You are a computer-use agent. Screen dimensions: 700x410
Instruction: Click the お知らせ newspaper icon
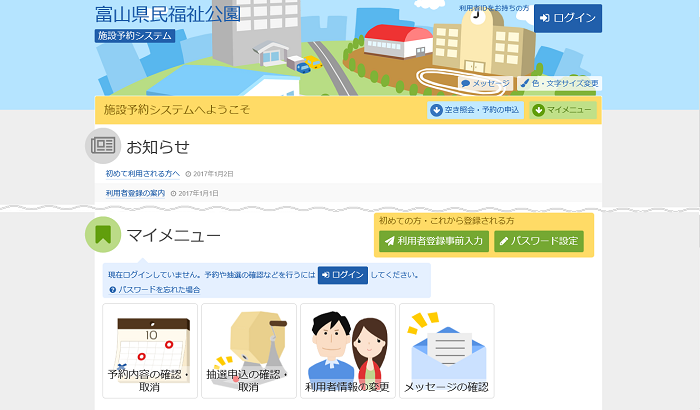click(103, 146)
